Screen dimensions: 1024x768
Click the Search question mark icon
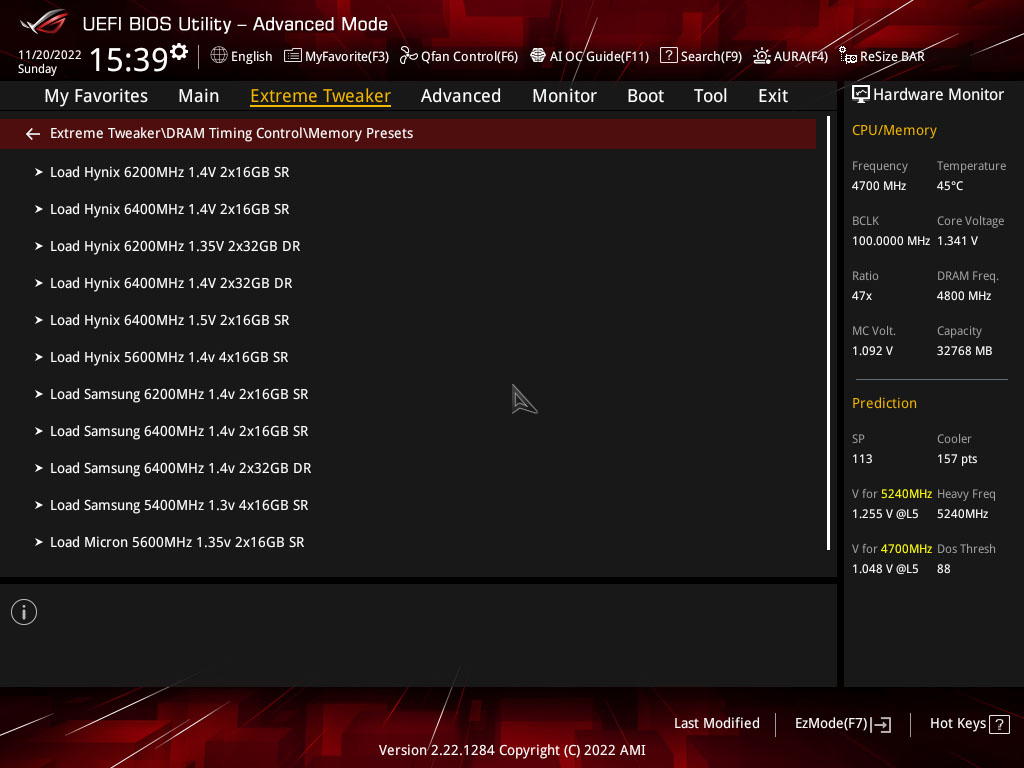click(668, 56)
